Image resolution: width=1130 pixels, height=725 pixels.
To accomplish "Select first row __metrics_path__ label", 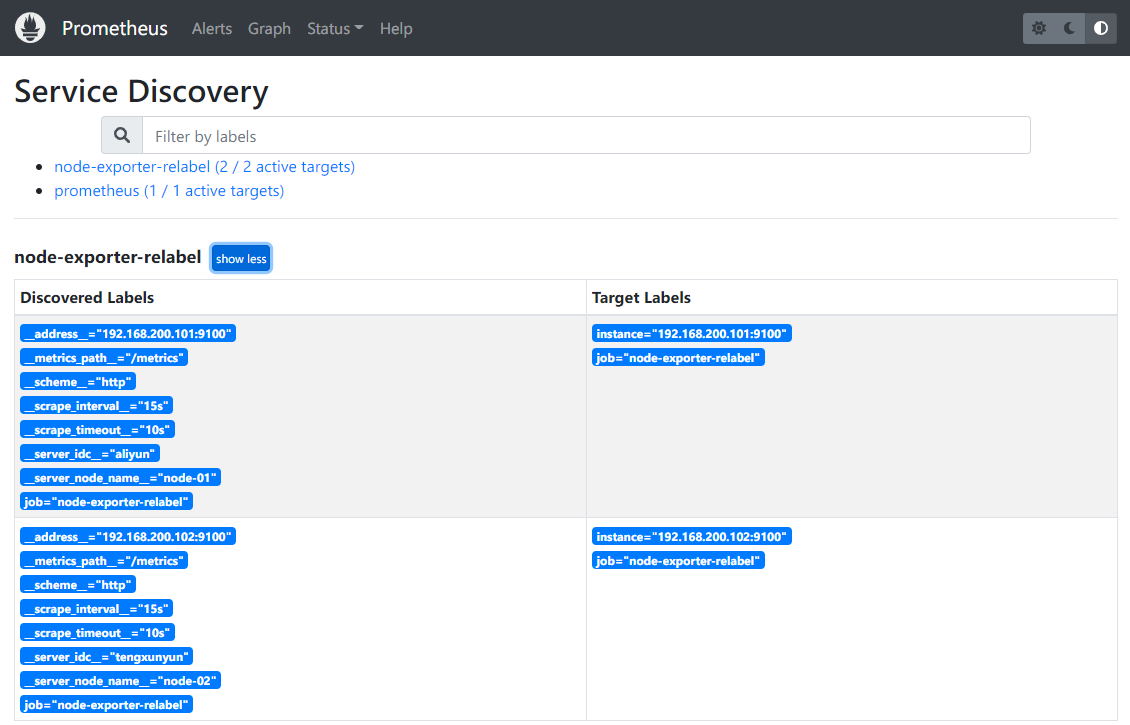I will point(104,357).
